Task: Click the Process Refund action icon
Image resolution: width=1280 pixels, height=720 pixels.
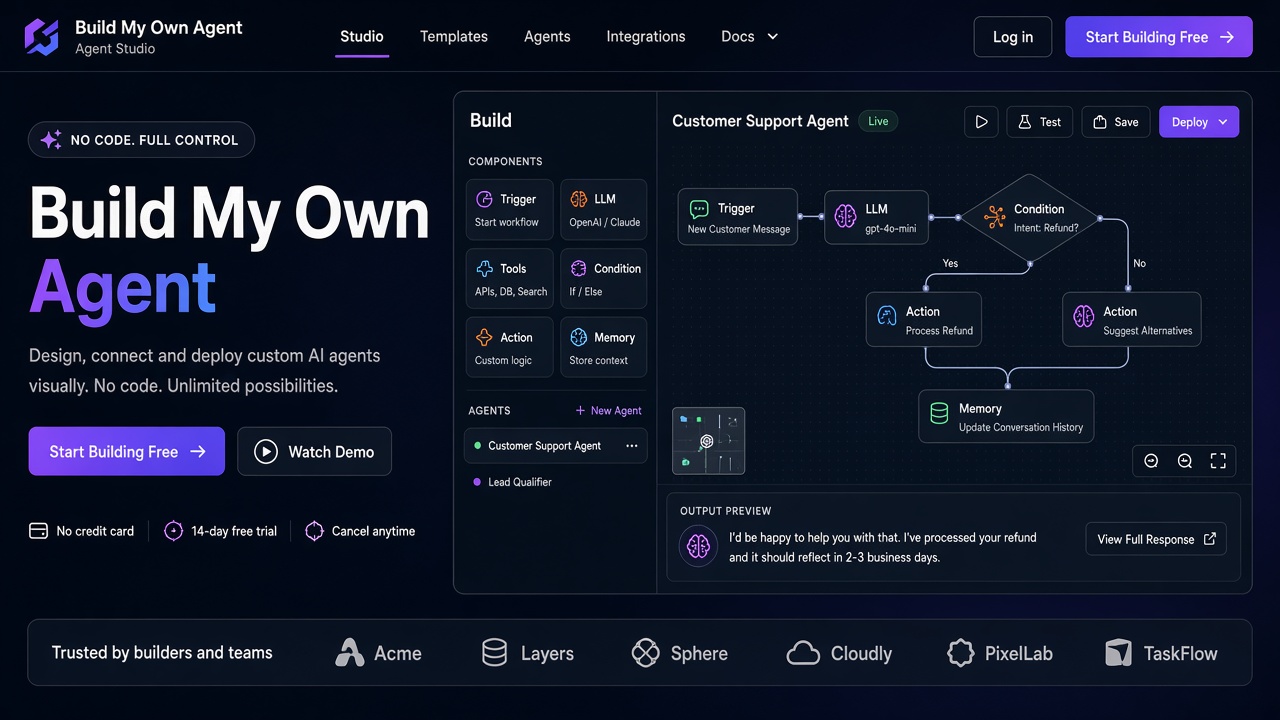Action: [887, 316]
